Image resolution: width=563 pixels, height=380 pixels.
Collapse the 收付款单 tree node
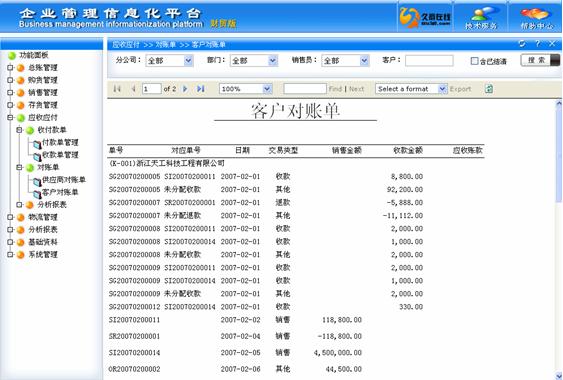tap(20, 130)
